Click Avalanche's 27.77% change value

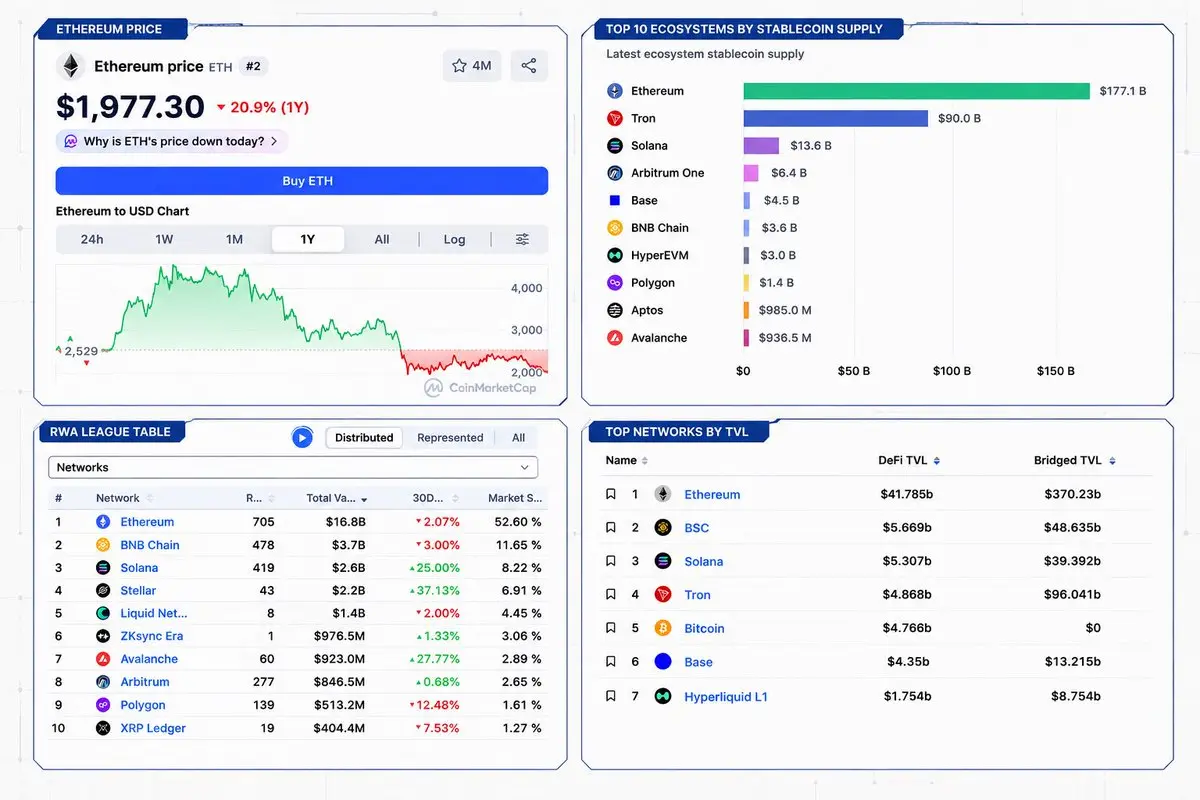pos(436,659)
